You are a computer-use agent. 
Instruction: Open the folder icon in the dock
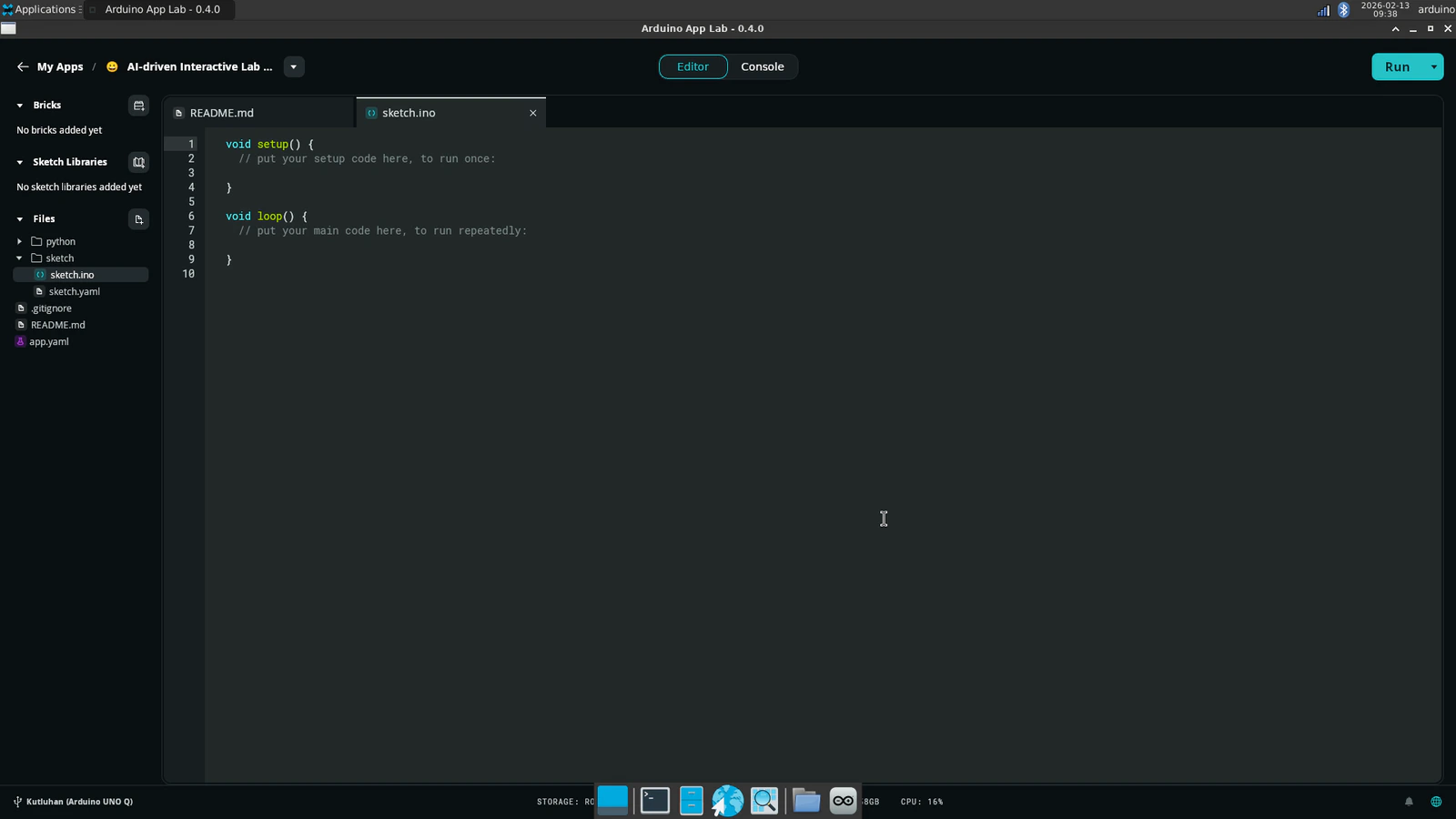point(806,801)
